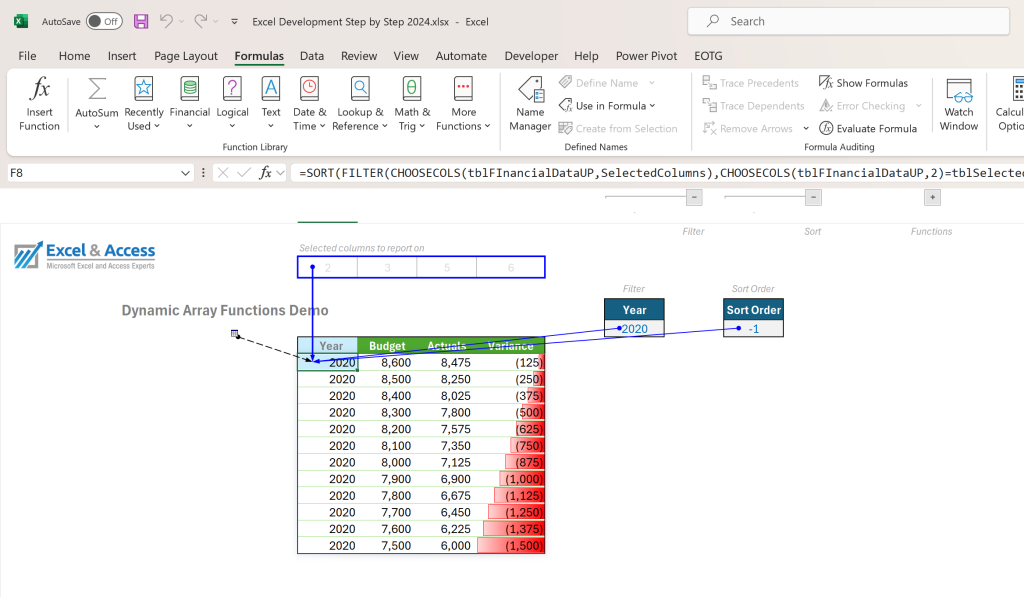The width and height of the screenshot is (1024, 597).
Task: Click Remove Arrows
Action: point(748,129)
